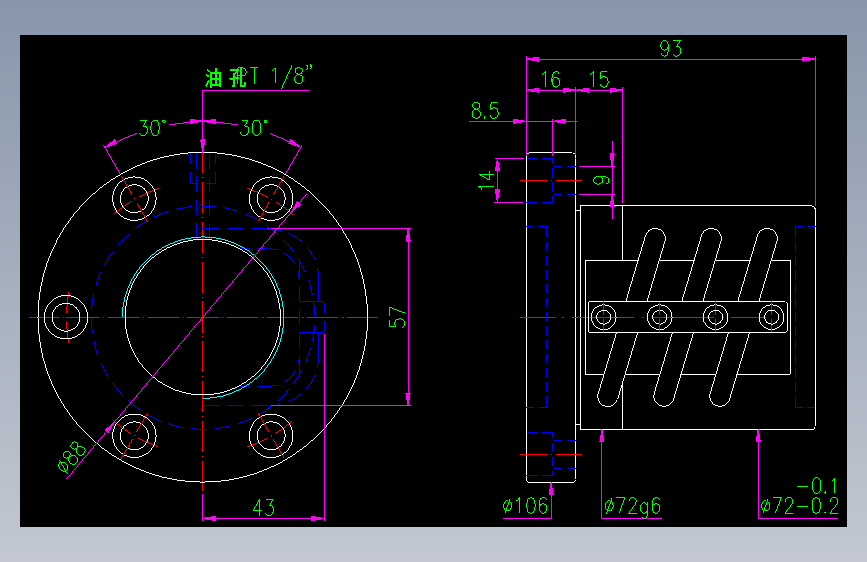Click the 93 overall length dimension

click(x=670, y=49)
